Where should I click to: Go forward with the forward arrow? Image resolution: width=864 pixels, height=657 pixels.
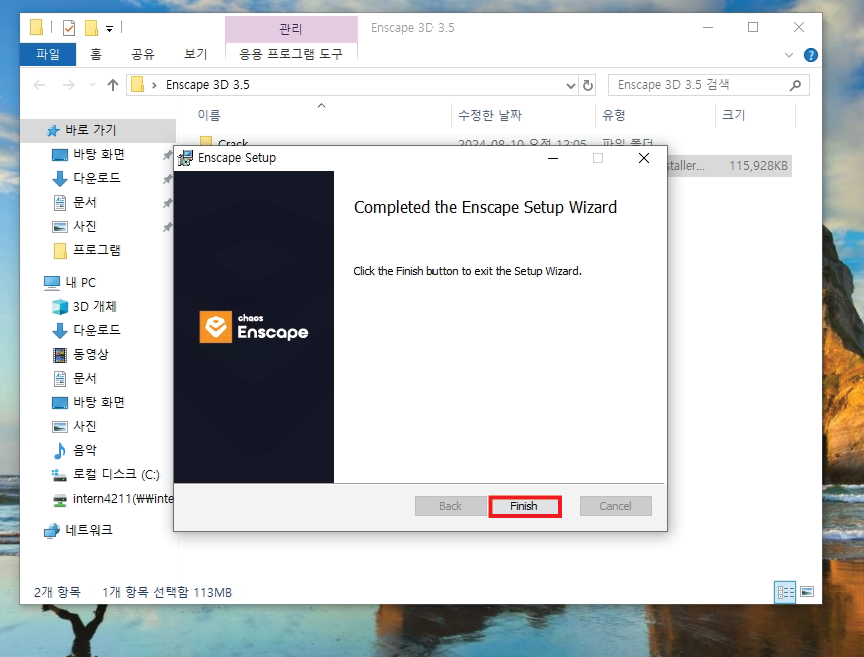point(68,85)
